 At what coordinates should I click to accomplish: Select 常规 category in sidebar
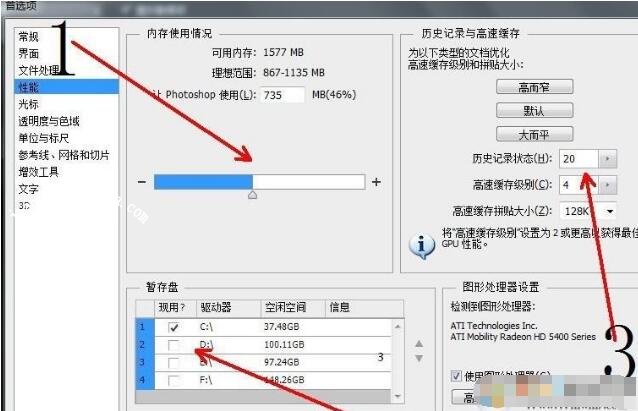coord(28,37)
